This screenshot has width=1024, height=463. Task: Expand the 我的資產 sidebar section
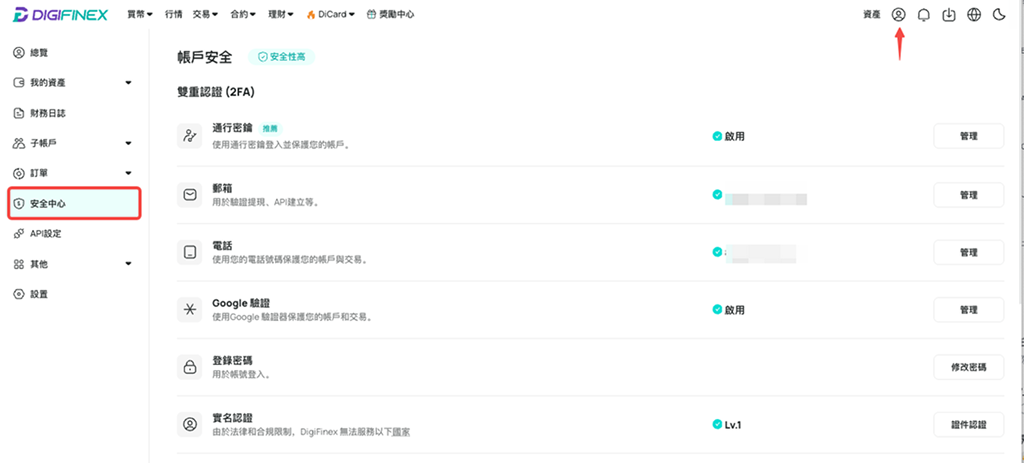[73, 83]
